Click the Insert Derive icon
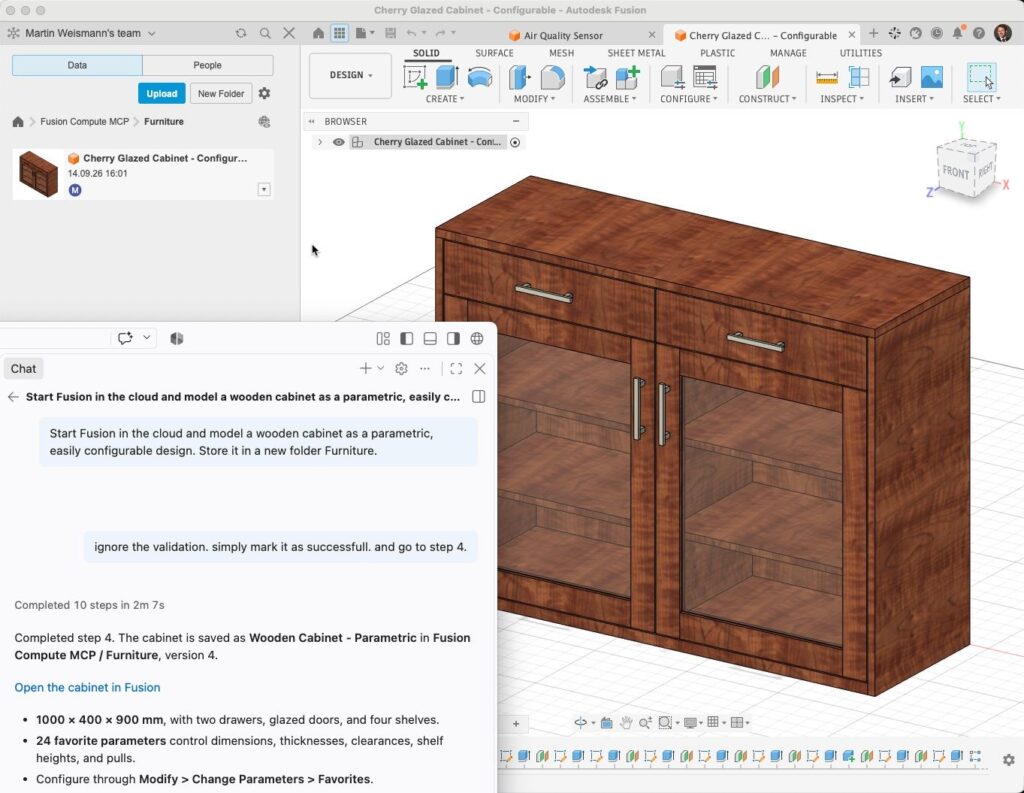Screen dimensions: 1024x793 tap(900, 77)
